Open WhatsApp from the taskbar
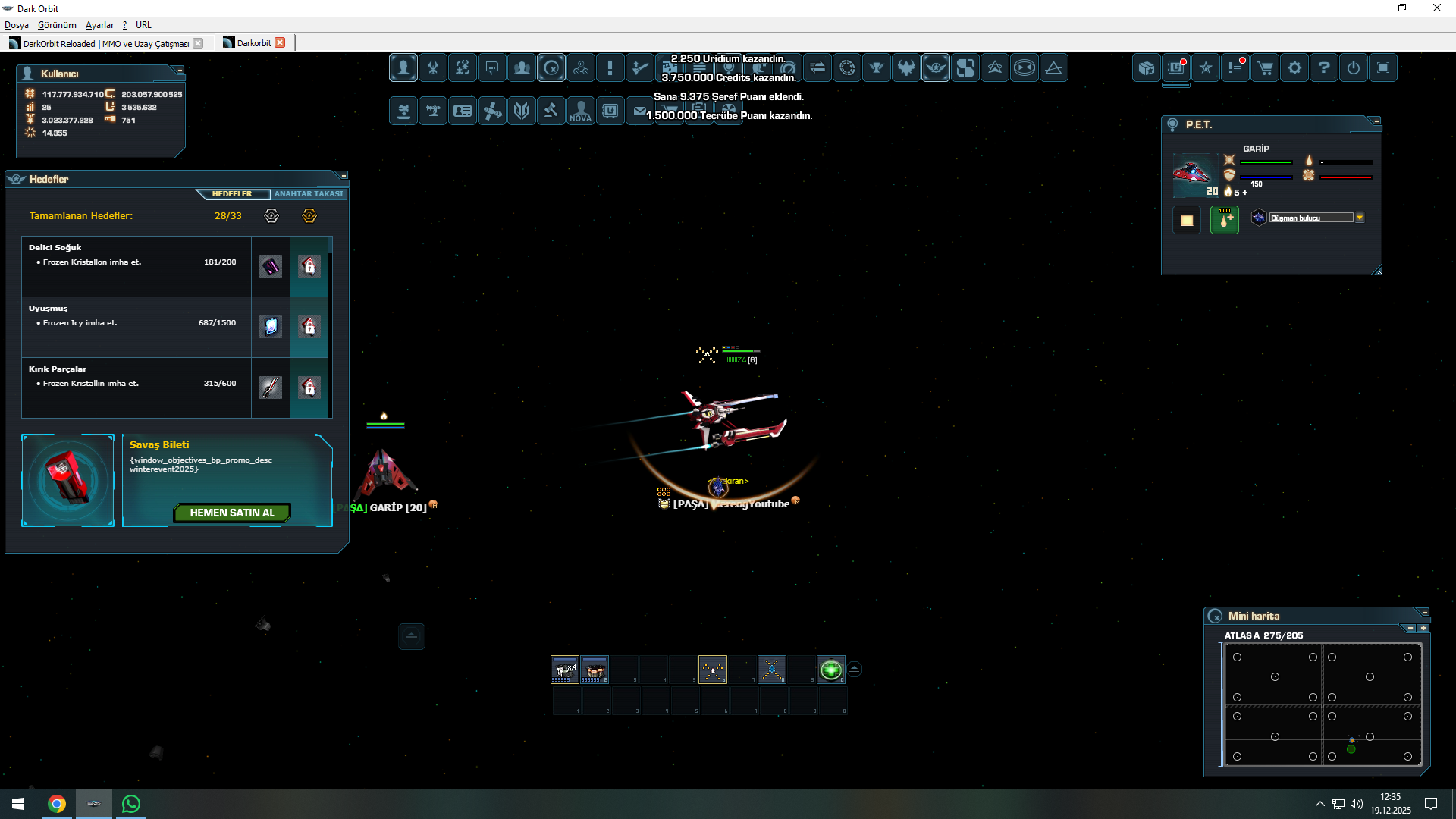The width and height of the screenshot is (1456, 819). 131,804
